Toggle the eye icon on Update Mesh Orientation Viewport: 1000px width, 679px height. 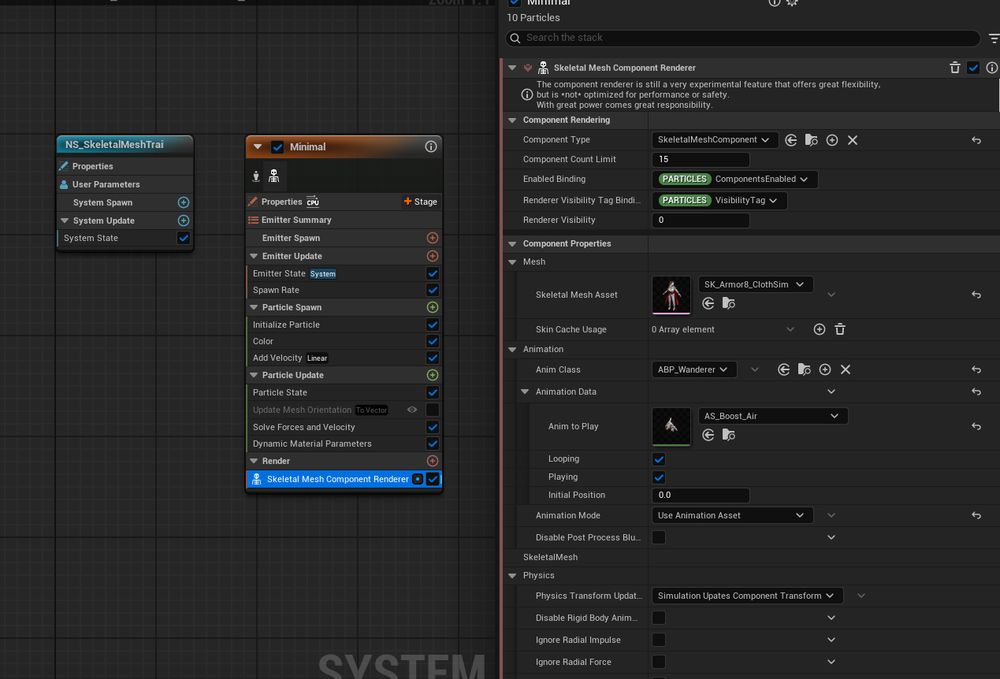[x=411, y=410]
